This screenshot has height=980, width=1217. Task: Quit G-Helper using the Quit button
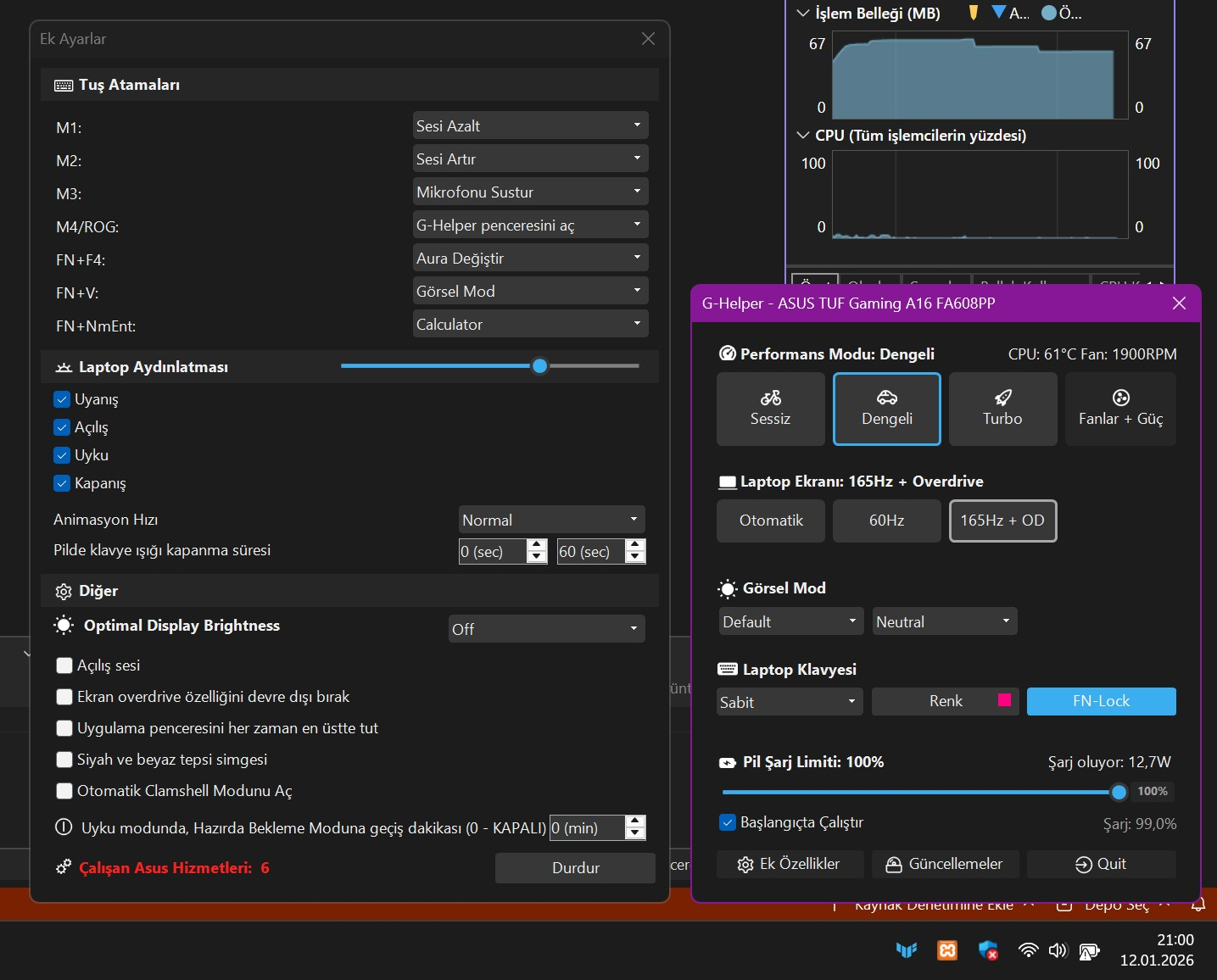click(x=1102, y=864)
